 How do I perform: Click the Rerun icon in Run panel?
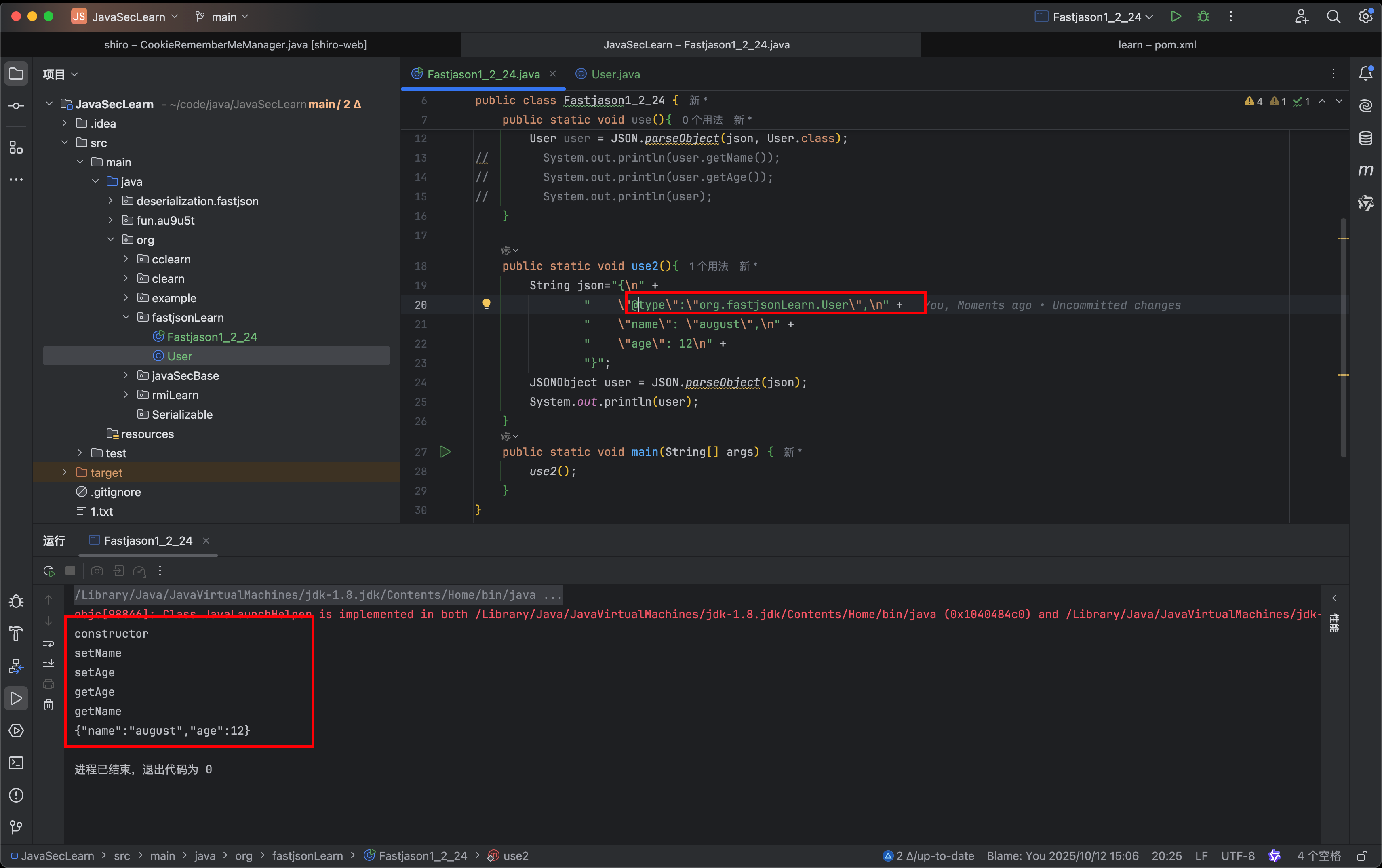pyautogui.click(x=49, y=571)
